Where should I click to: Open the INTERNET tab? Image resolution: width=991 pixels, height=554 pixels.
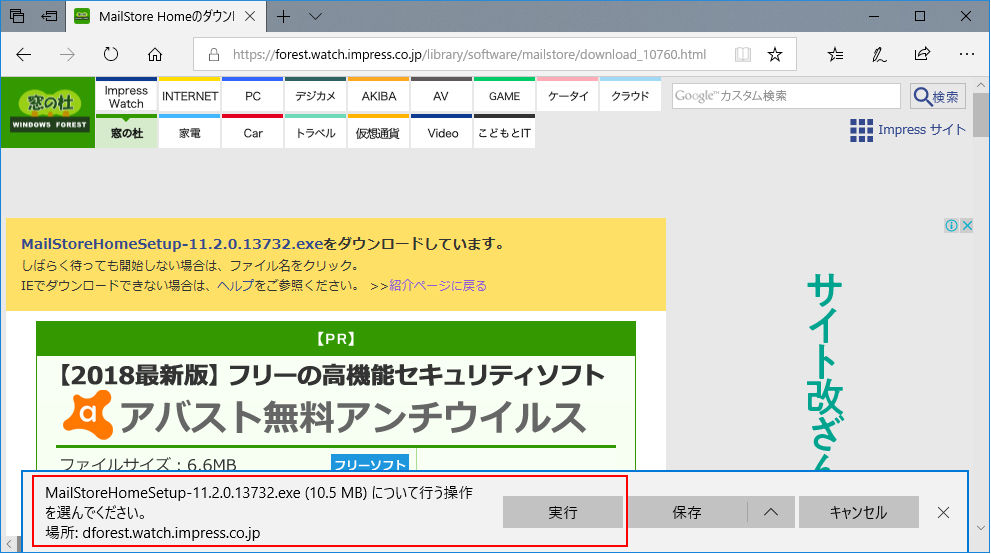pyautogui.click(x=190, y=95)
